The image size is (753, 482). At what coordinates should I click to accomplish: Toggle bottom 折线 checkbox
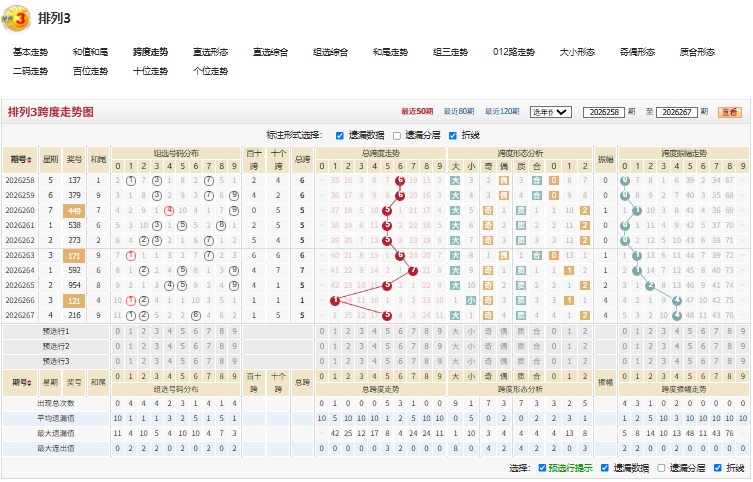coord(717,468)
